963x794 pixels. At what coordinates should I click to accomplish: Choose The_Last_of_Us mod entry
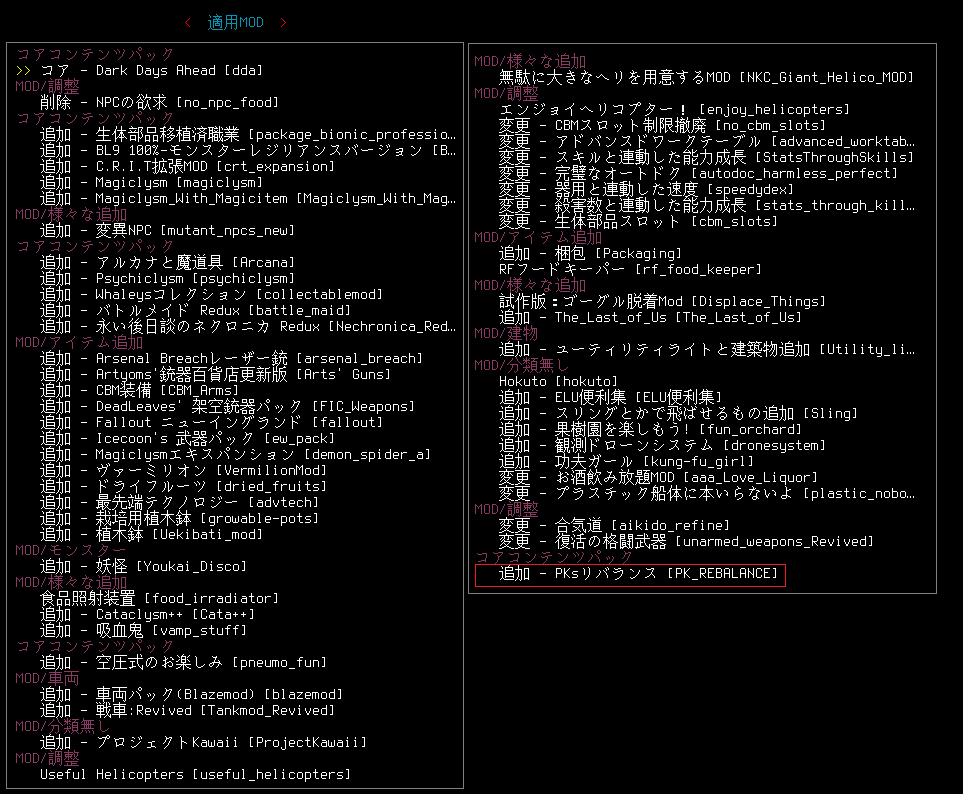pos(650,318)
